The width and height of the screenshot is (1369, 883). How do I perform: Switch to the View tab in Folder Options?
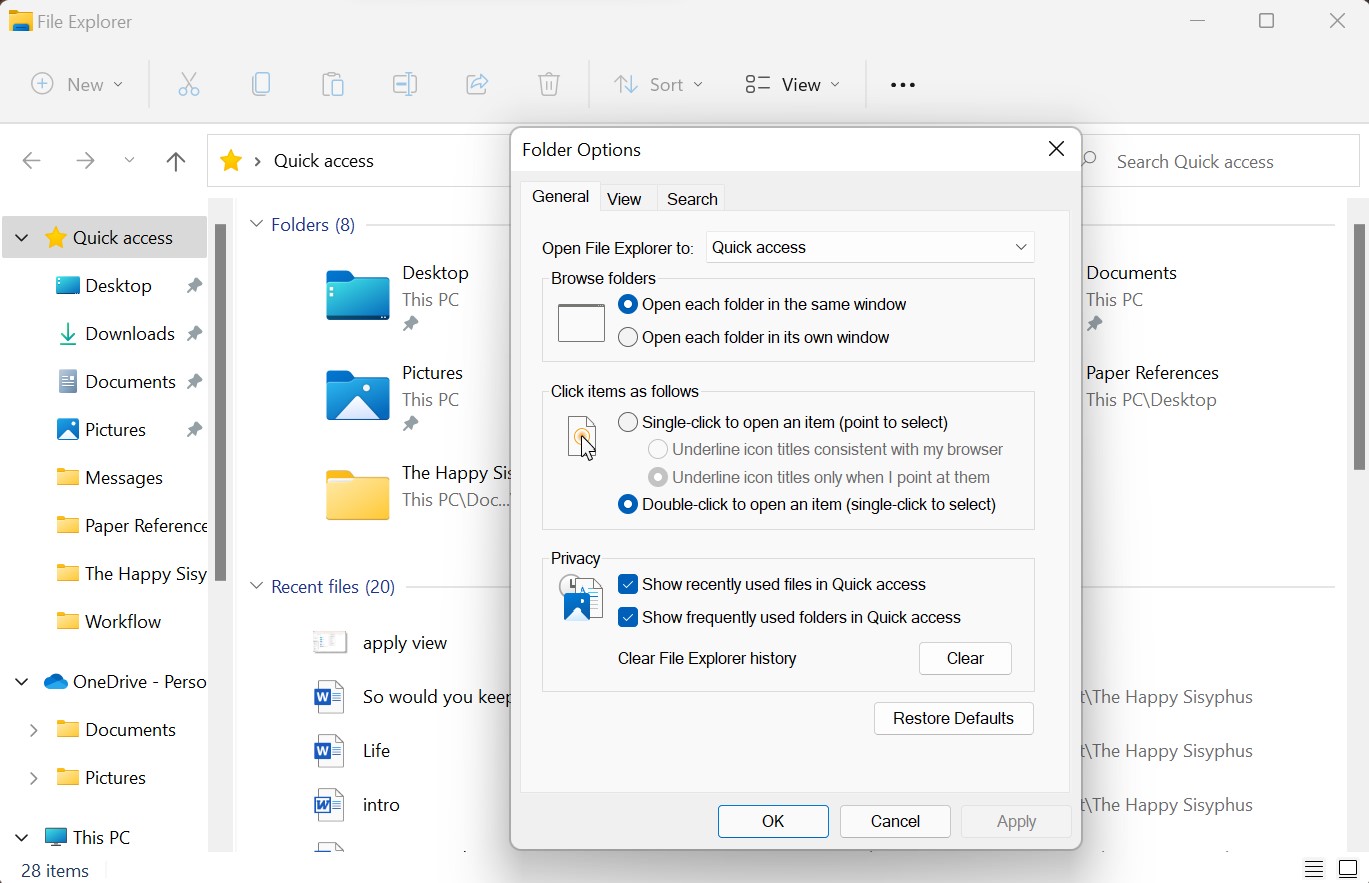point(624,199)
